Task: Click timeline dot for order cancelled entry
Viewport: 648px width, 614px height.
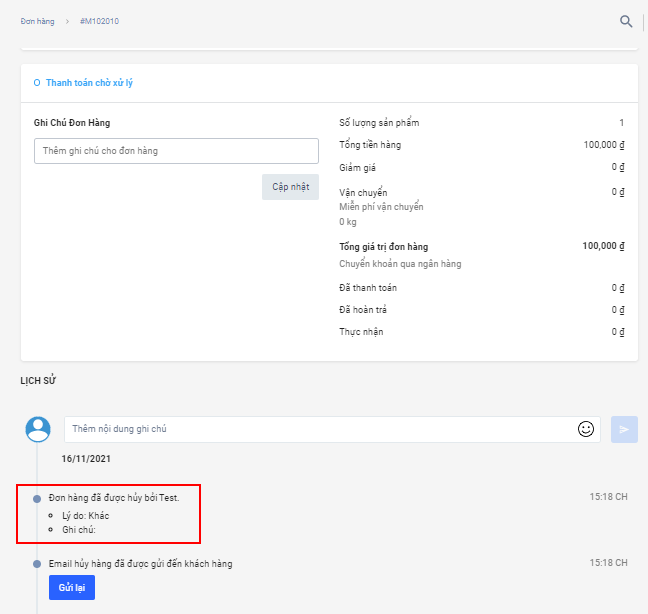Action: pyautogui.click(x=37, y=498)
